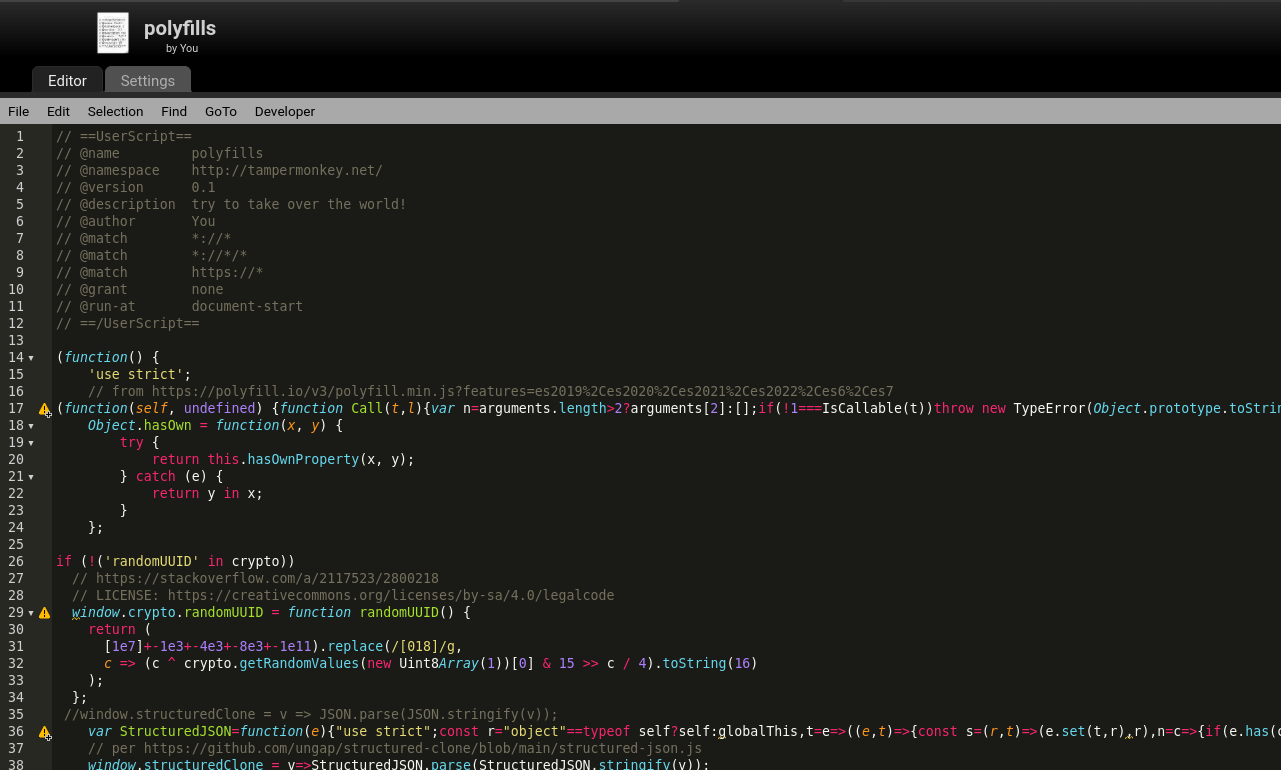Viewport: 1281px width, 770px height.
Task: Switch to the Settings tab
Action: 147,80
